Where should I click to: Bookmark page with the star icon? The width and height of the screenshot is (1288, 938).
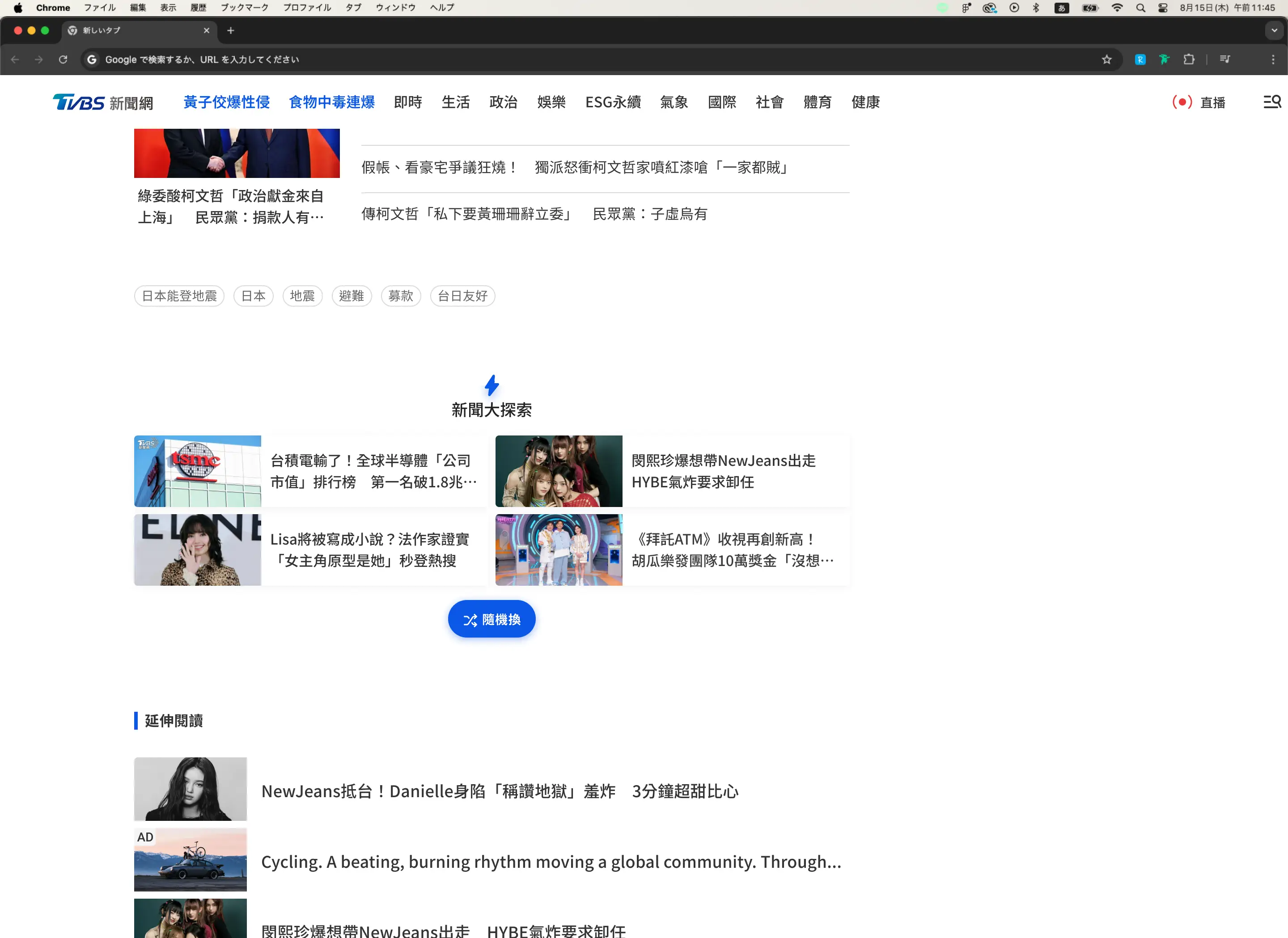pyautogui.click(x=1106, y=59)
